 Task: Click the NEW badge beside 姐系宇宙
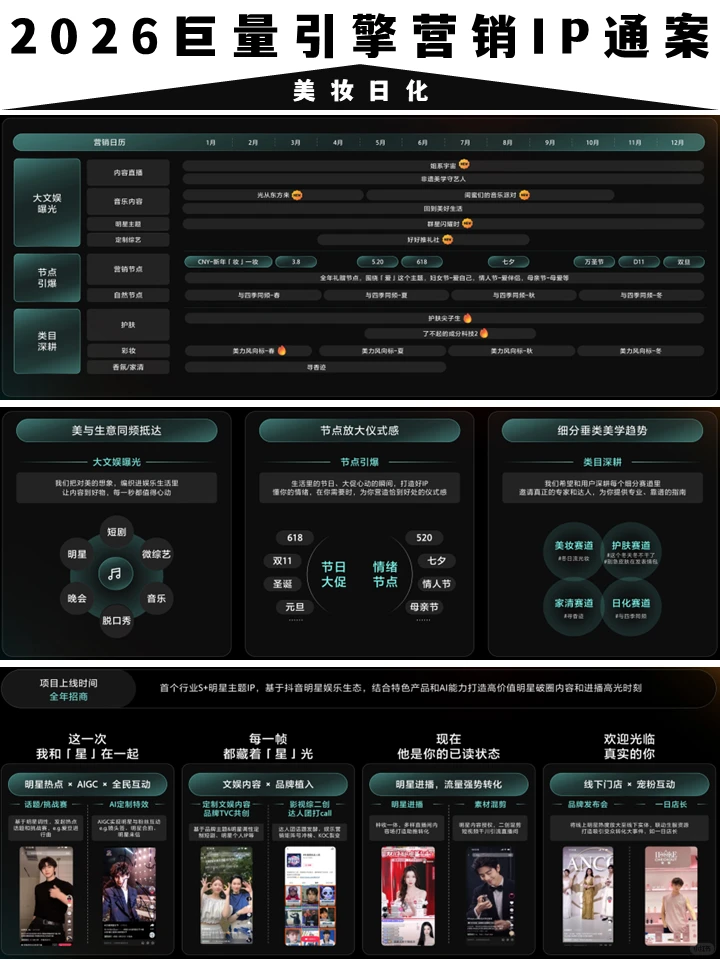tap(464, 165)
